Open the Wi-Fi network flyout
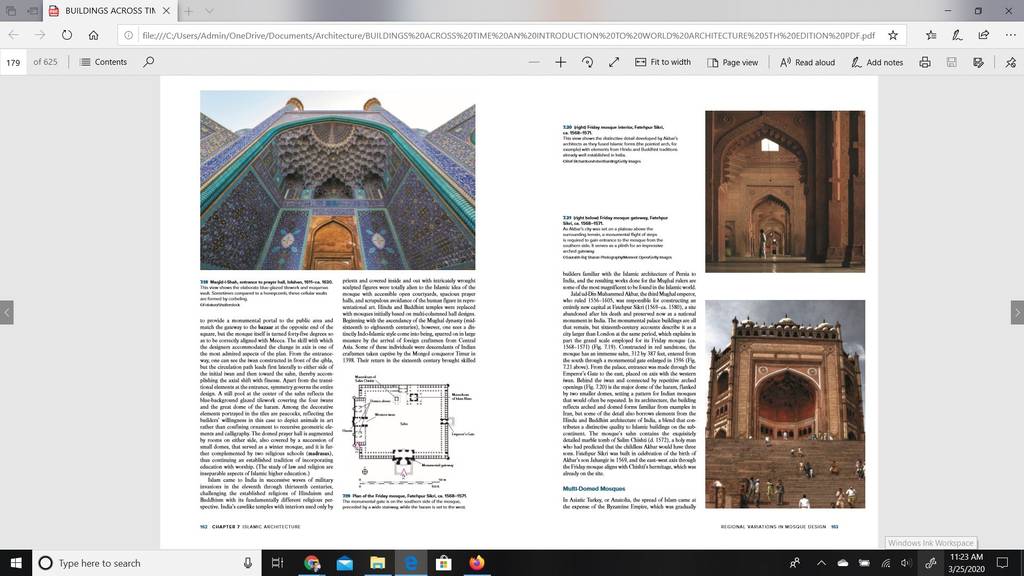The height and width of the screenshot is (576, 1024). tap(886, 563)
